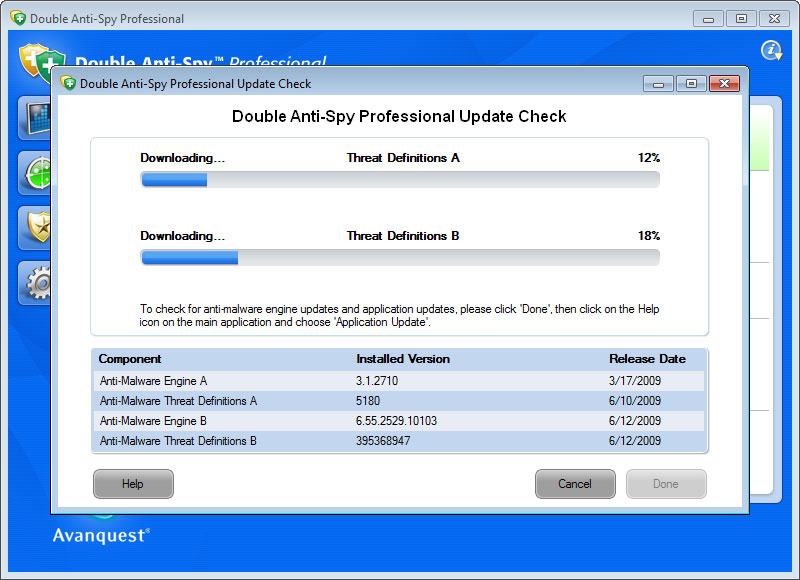This screenshot has width=800, height=580.
Task: Select the Anti-Malware Threat Definitions A row
Action: click(399, 401)
